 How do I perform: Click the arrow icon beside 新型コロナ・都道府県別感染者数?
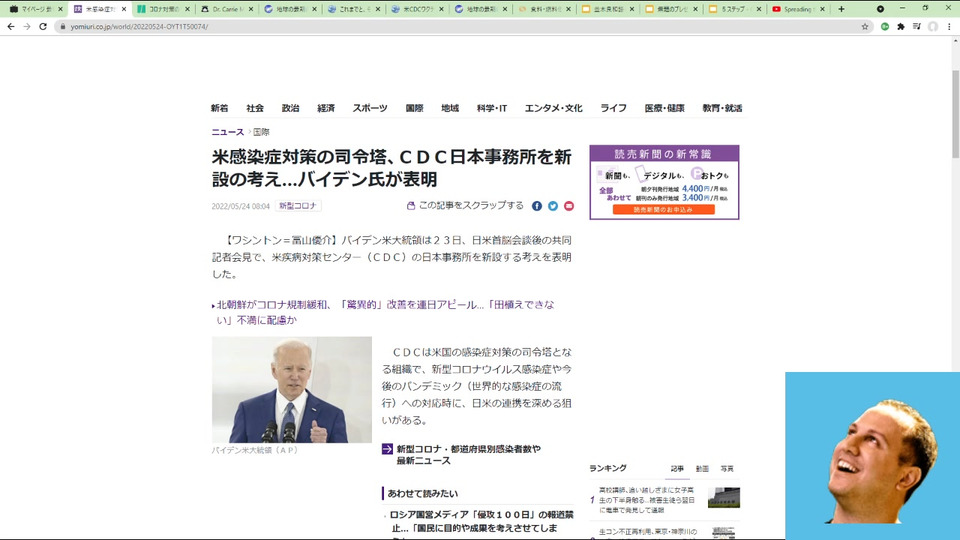387,449
